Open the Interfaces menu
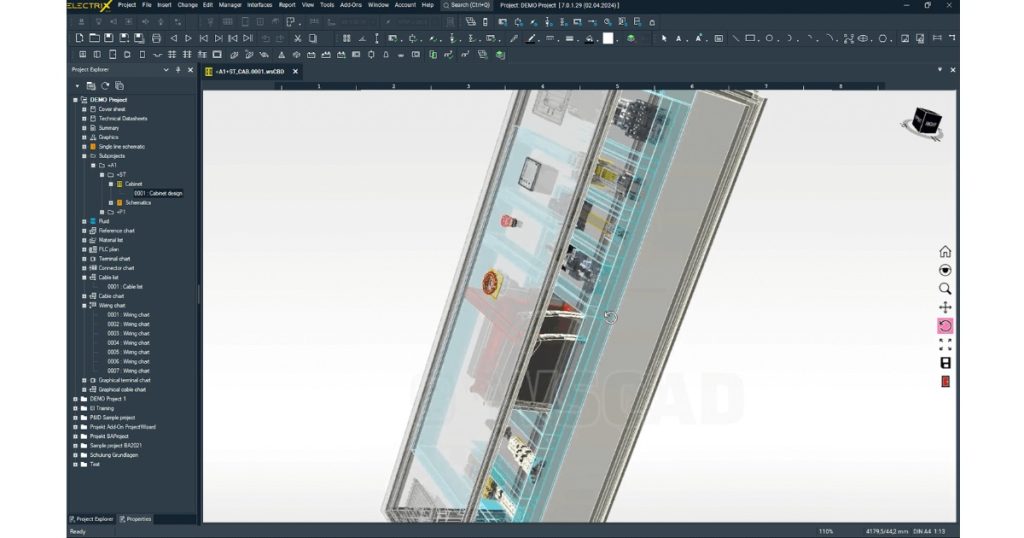Viewport: 1024px width, 538px height. [x=259, y=5]
